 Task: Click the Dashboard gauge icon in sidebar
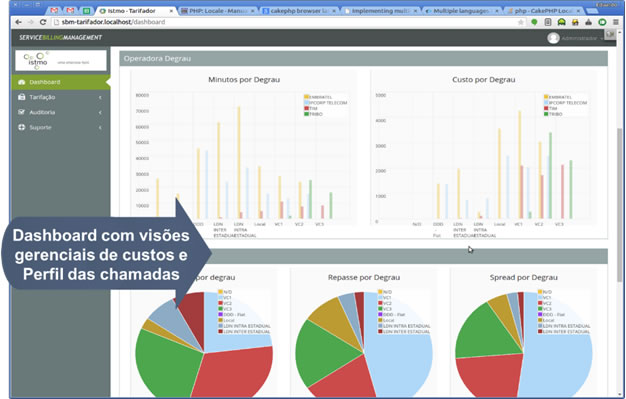22,82
